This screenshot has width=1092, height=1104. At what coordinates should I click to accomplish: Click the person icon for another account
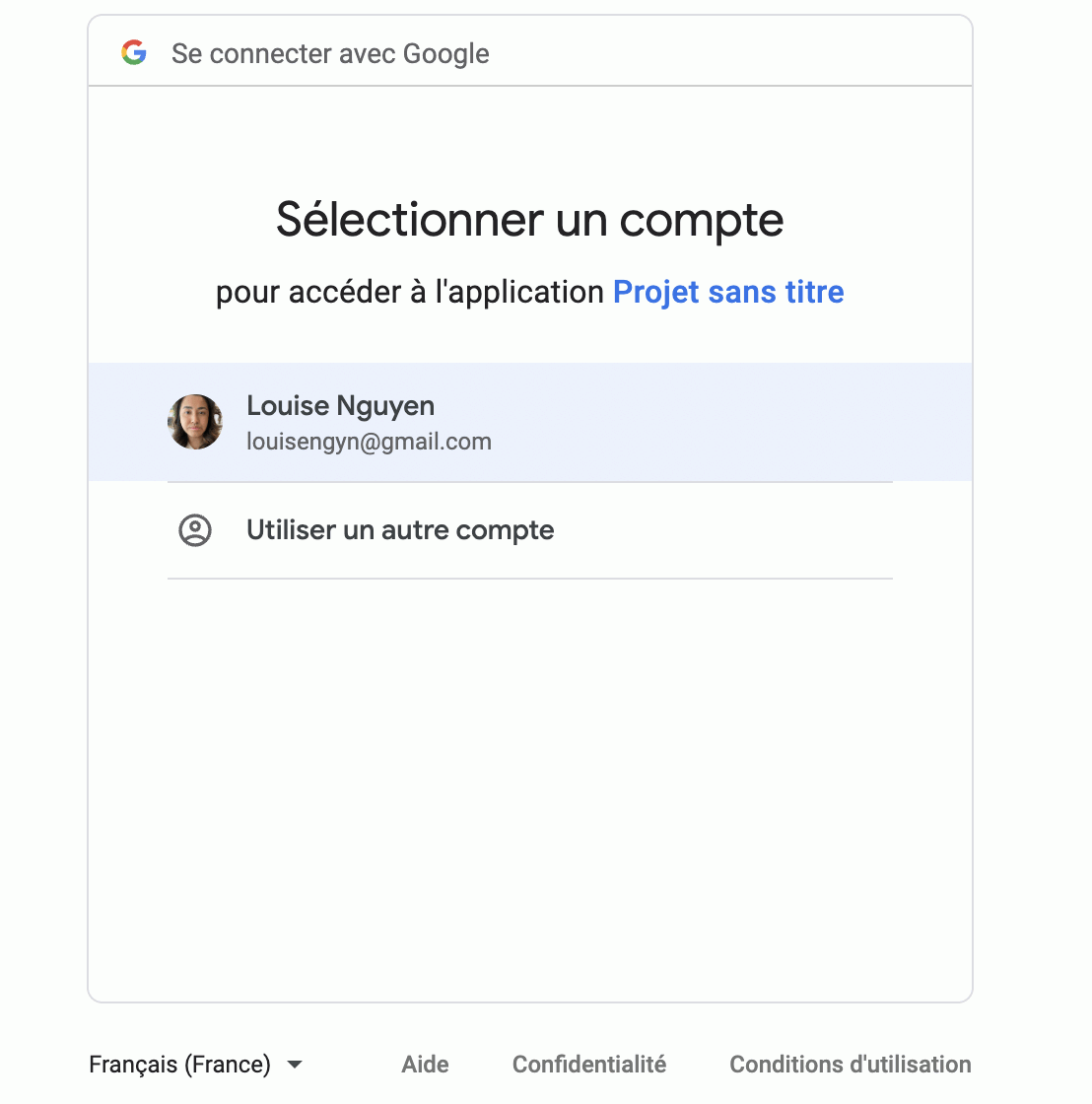point(195,530)
